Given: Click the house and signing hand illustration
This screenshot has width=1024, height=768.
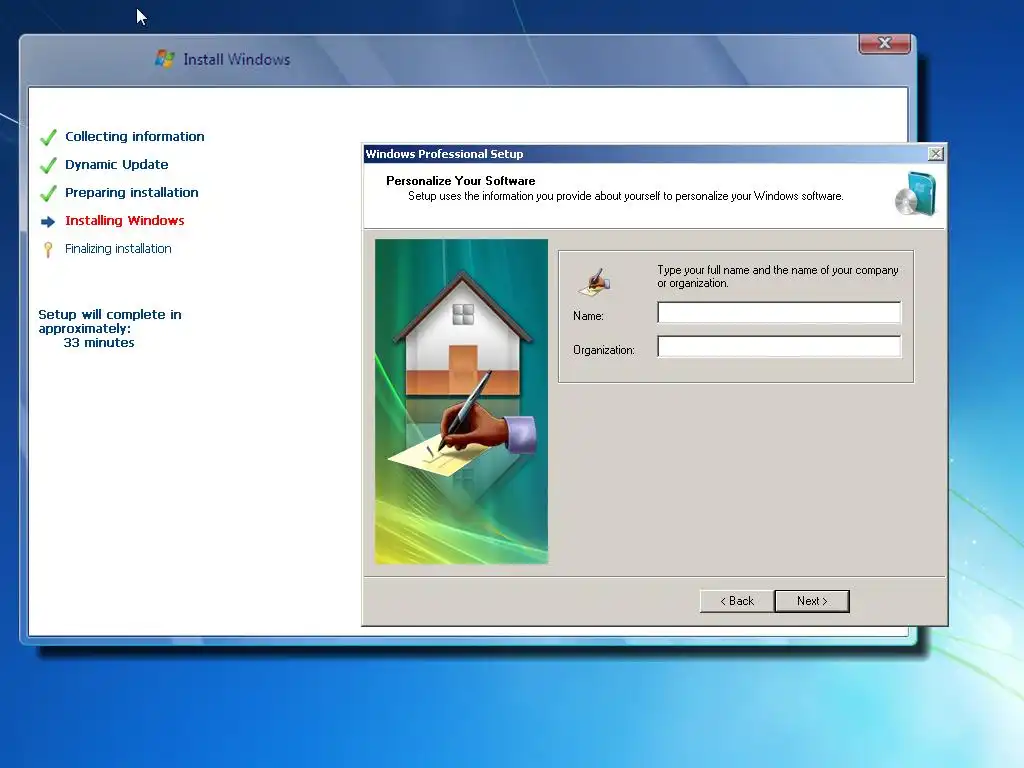Looking at the screenshot, I should 461,401.
